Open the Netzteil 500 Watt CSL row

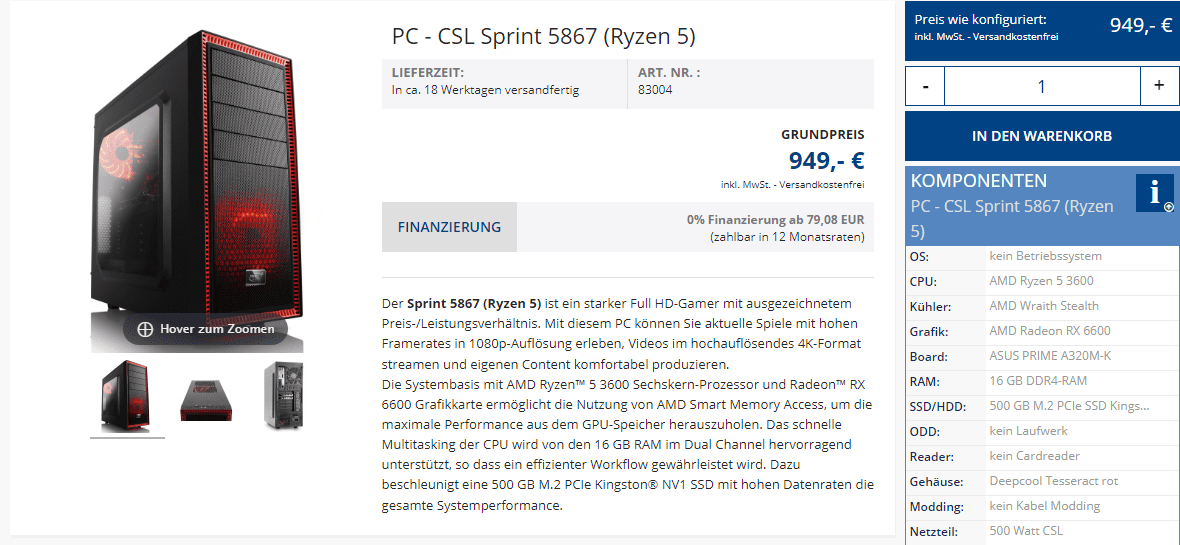tap(1041, 531)
